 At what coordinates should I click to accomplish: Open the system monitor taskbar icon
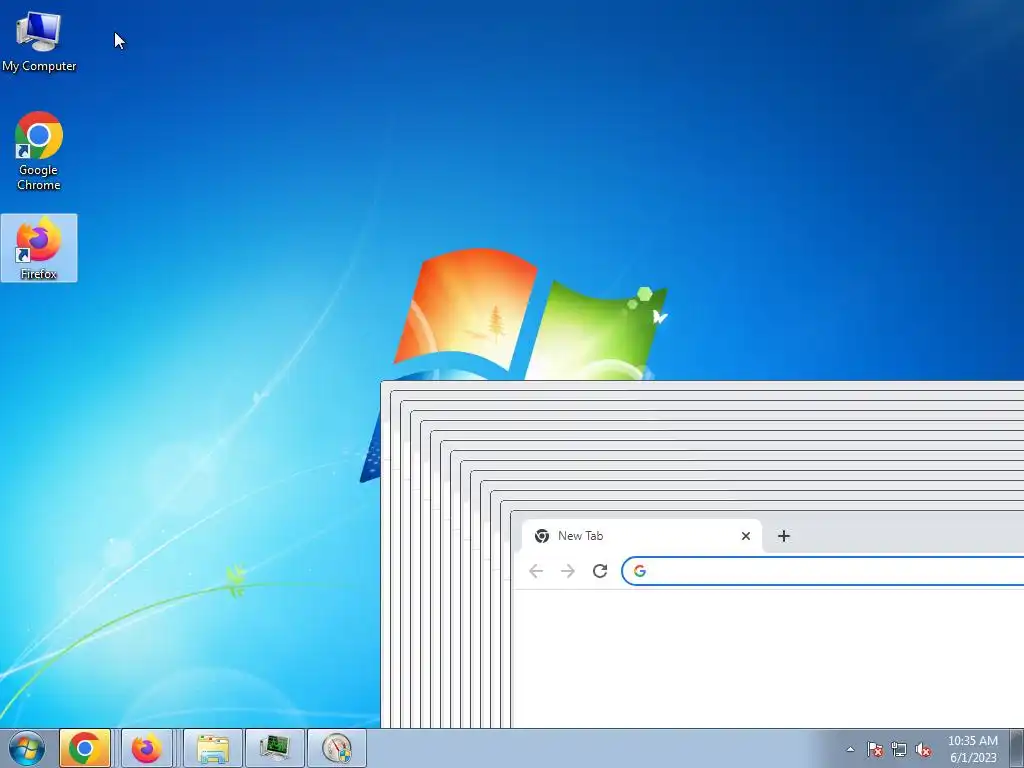coord(275,748)
